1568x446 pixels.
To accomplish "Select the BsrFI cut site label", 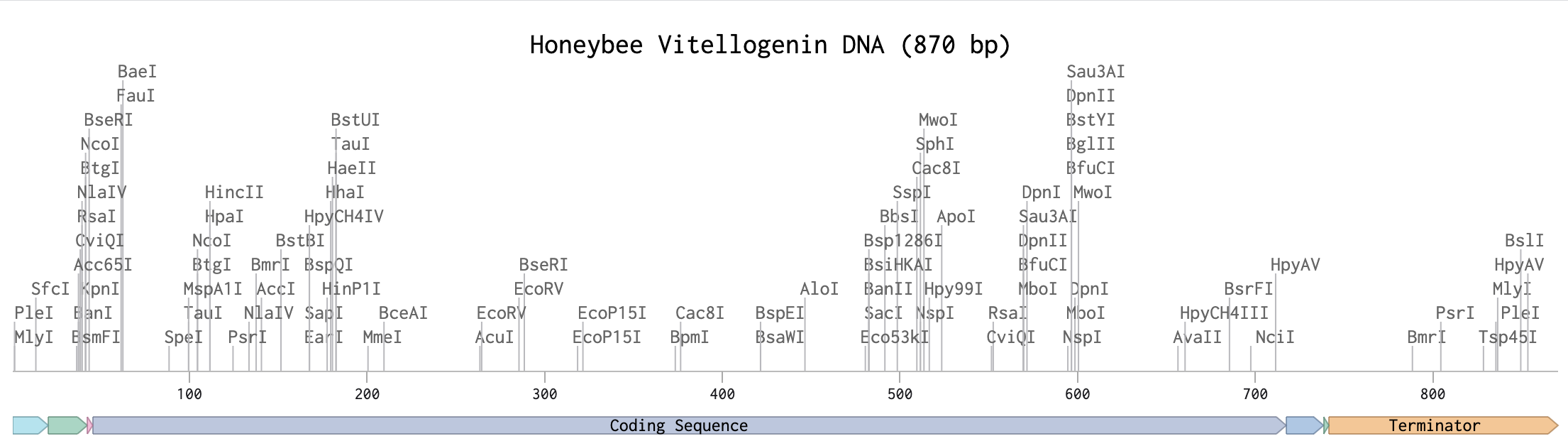I will (x=1249, y=289).
